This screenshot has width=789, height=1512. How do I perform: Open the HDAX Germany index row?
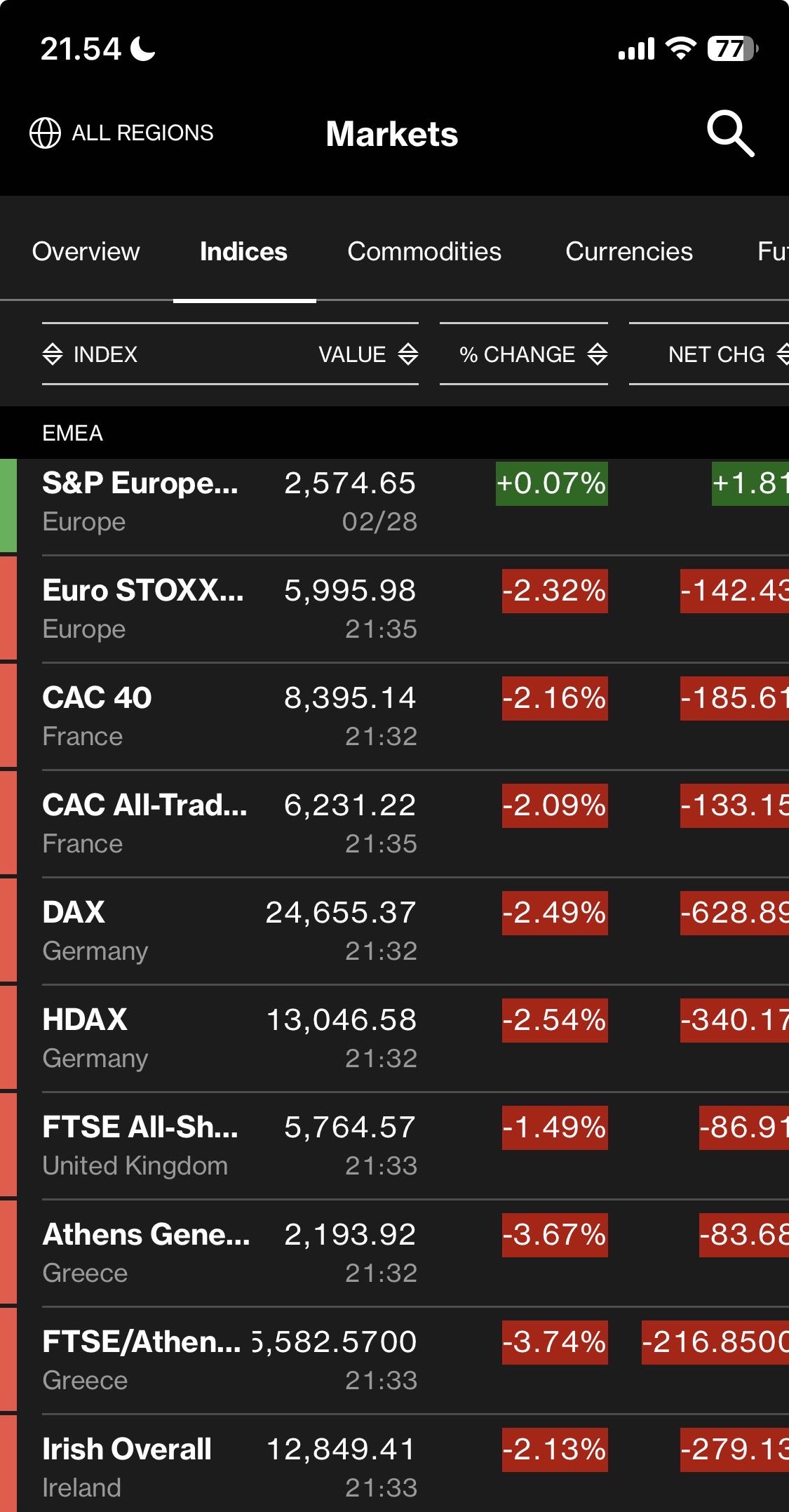(x=210, y=1038)
